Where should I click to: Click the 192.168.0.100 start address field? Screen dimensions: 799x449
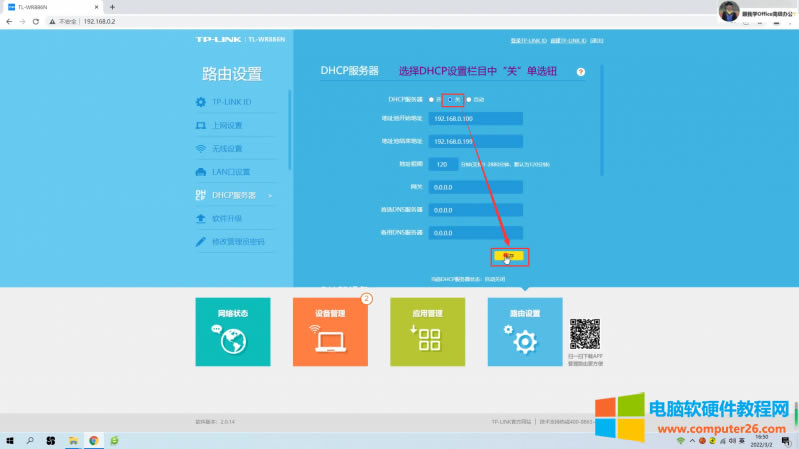pyautogui.click(x=475, y=118)
